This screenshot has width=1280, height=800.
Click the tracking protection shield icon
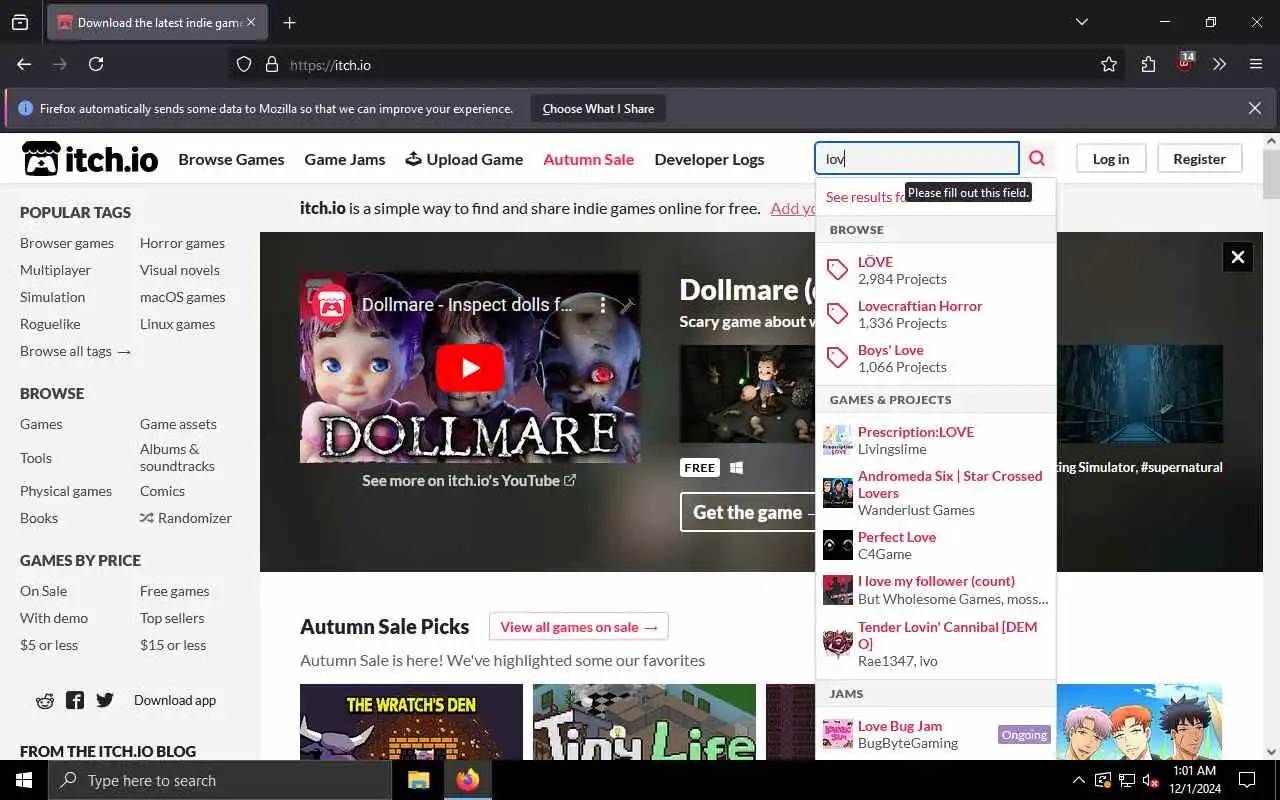click(x=244, y=64)
